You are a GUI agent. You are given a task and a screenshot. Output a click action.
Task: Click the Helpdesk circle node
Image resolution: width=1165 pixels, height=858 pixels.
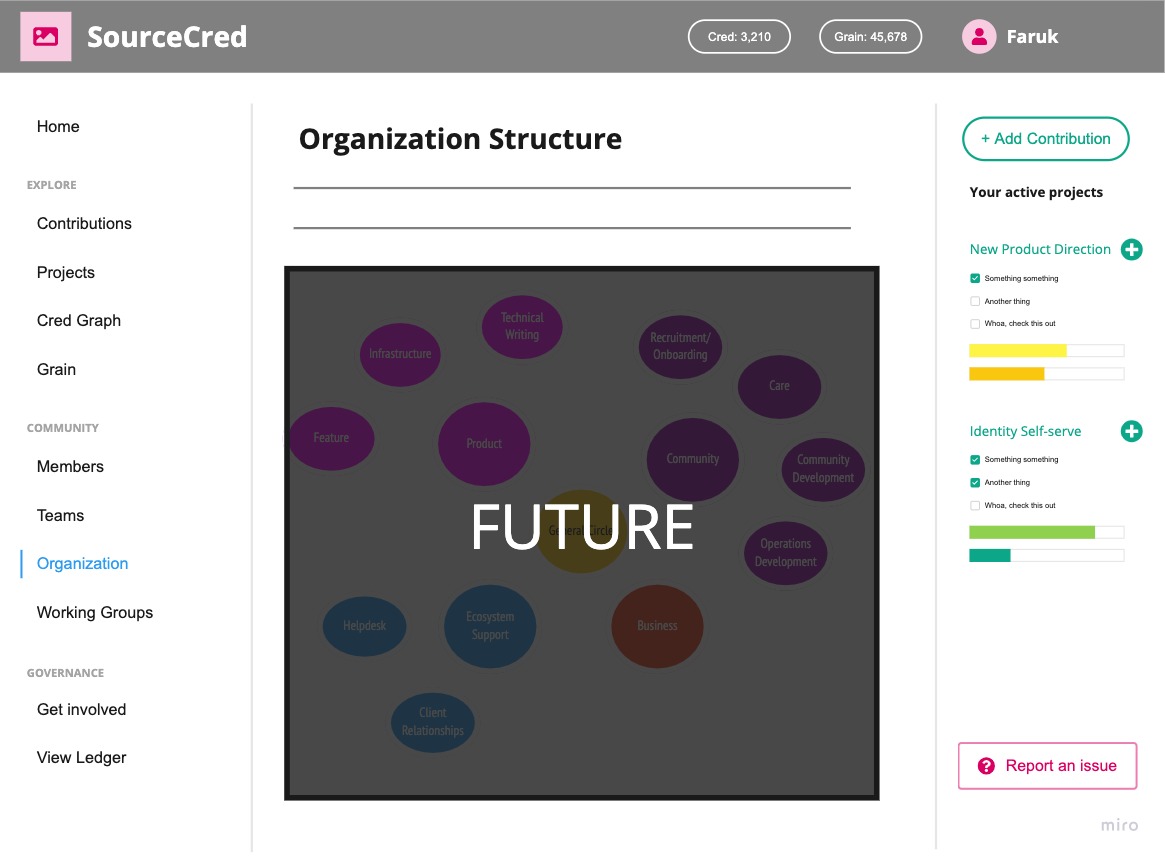[x=364, y=625]
